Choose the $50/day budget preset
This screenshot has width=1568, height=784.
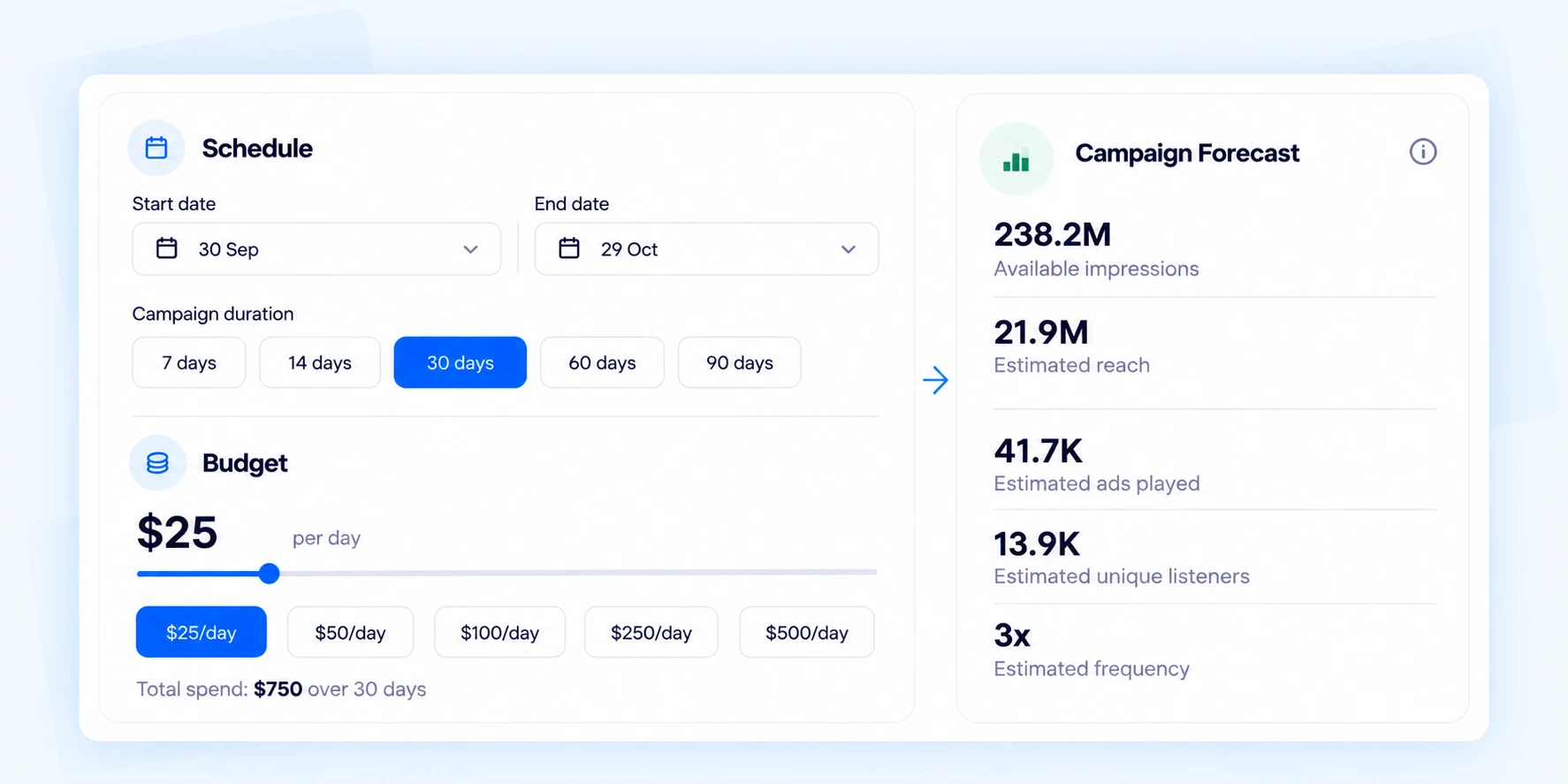(x=350, y=632)
